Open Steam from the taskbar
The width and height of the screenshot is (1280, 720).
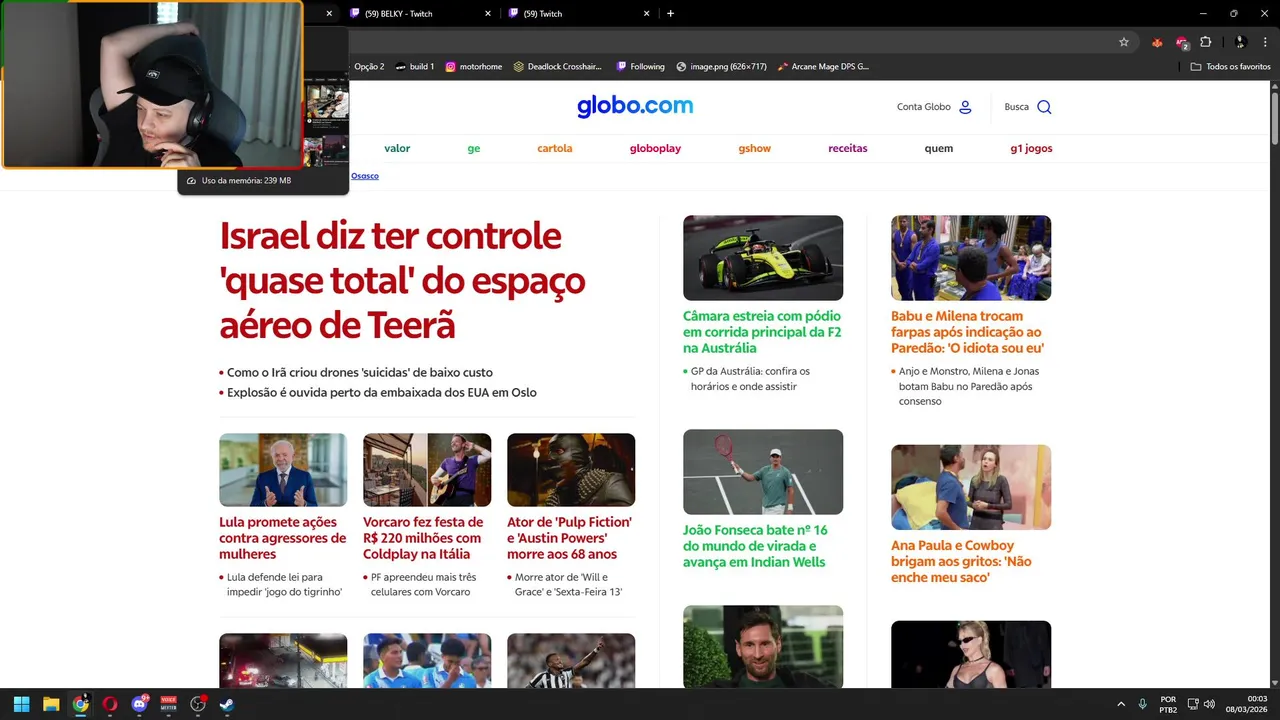tap(228, 704)
